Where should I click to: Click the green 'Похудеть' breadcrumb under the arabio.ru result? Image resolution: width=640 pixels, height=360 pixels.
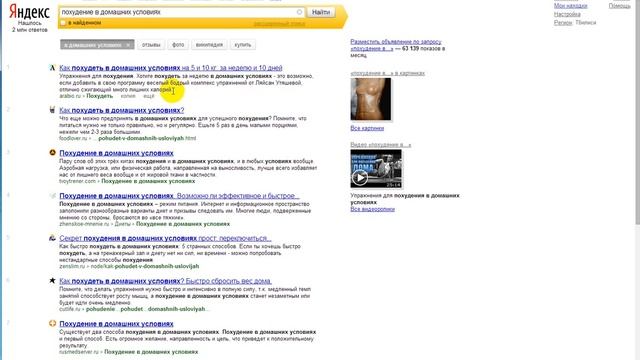[x=100, y=96]
